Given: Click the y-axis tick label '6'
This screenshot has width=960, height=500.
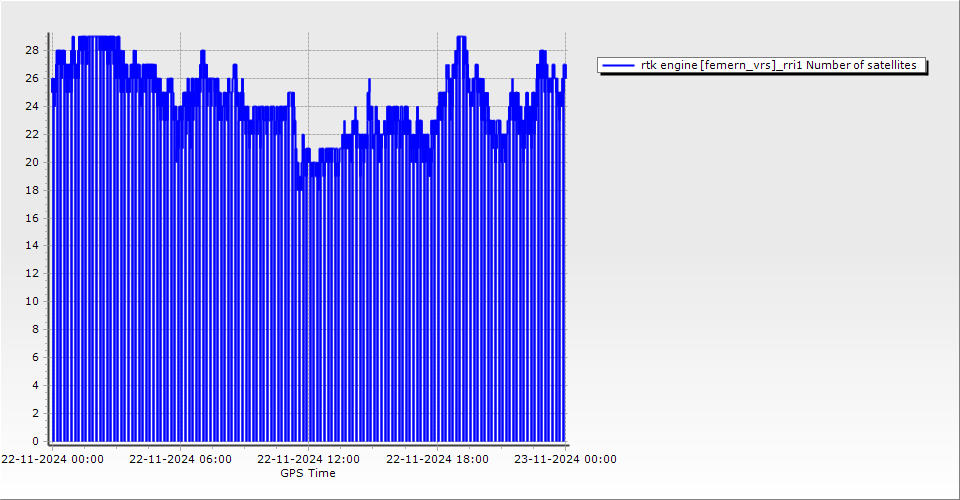Looking at the screenshot, I should (35, 357).
